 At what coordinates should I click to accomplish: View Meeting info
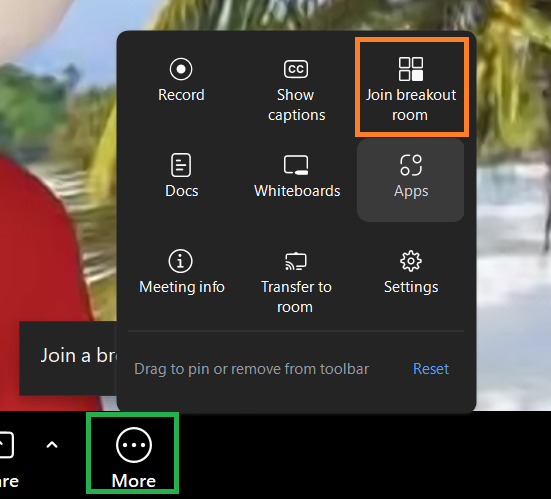[182, 272]
